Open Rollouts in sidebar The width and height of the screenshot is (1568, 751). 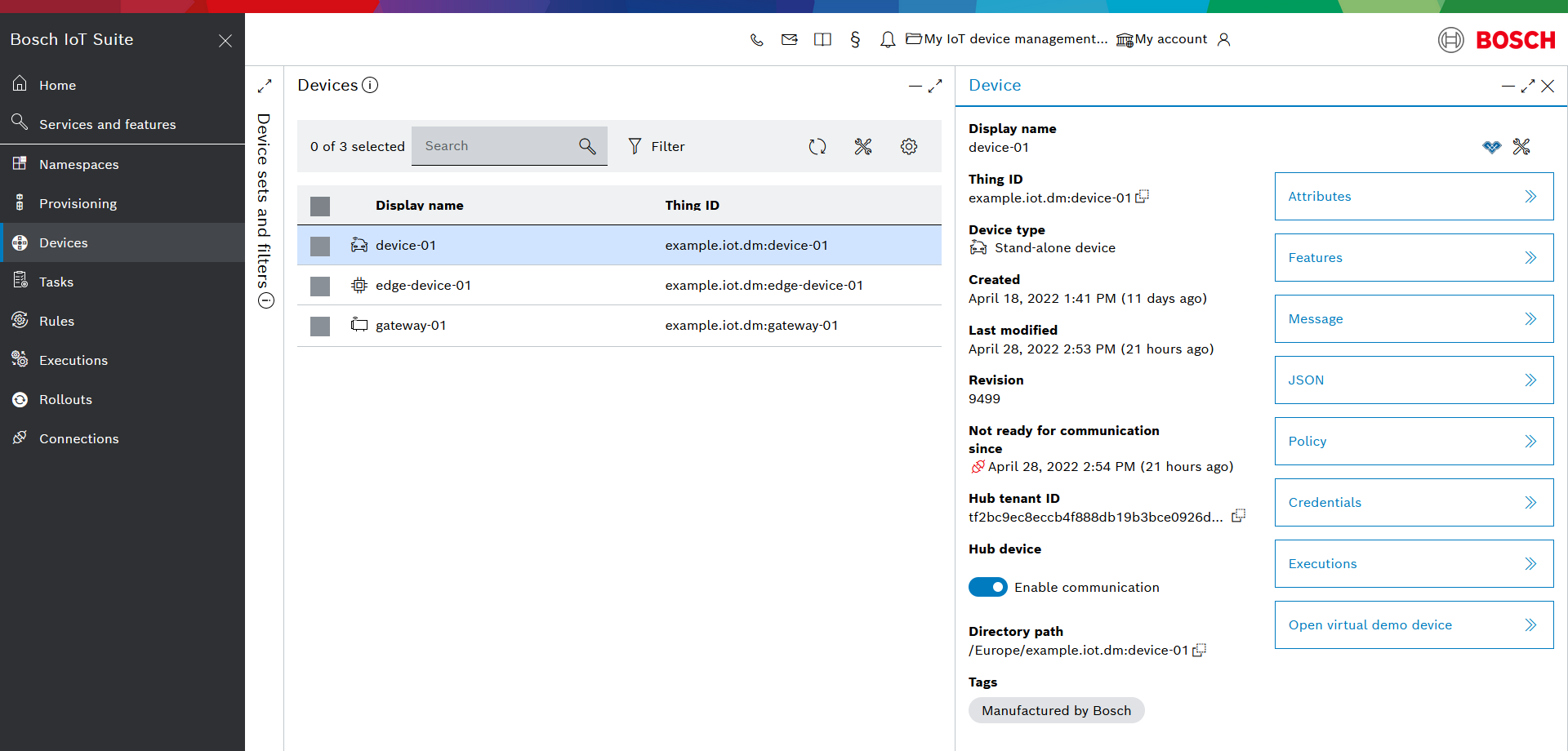click(x=122, y=399)
